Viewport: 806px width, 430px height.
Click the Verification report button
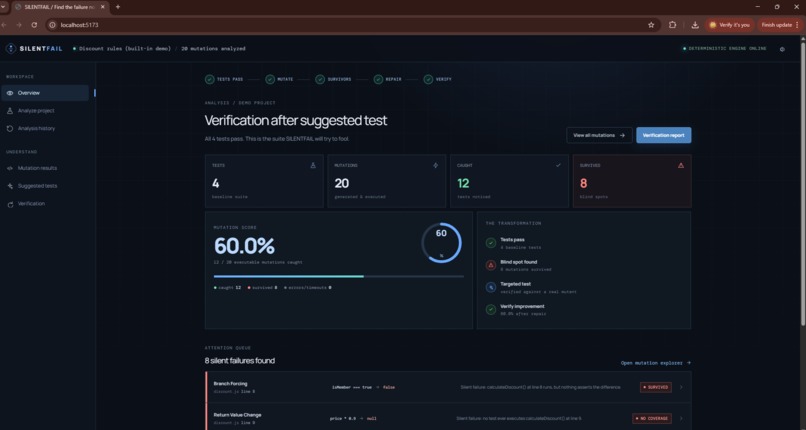coord(664,135)
